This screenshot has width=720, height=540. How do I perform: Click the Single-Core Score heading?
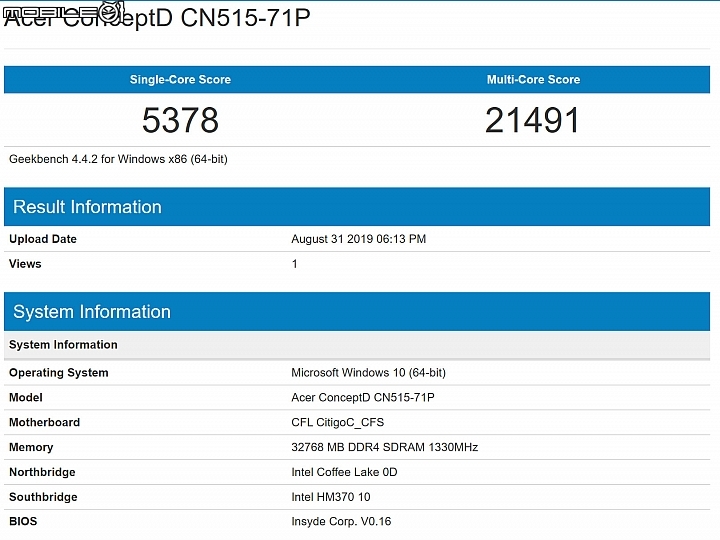click(180, 79)
